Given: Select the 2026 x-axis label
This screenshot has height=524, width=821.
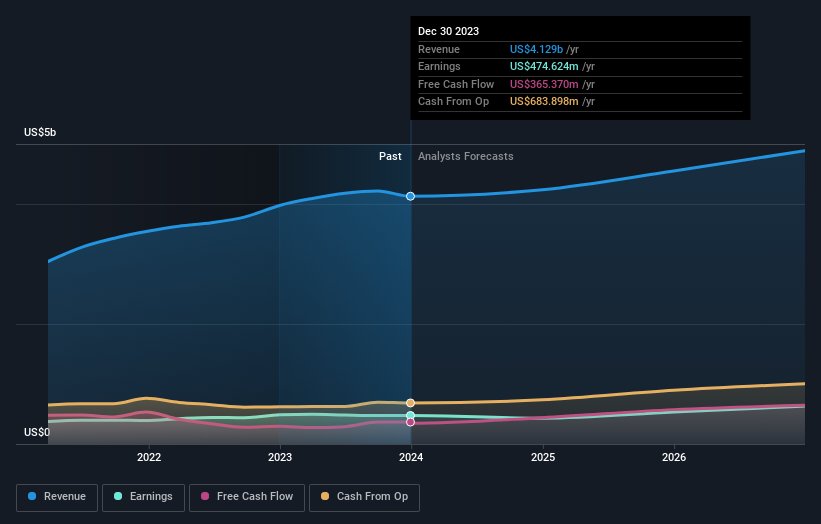Looking at the screenshot, I should (674, 457).
